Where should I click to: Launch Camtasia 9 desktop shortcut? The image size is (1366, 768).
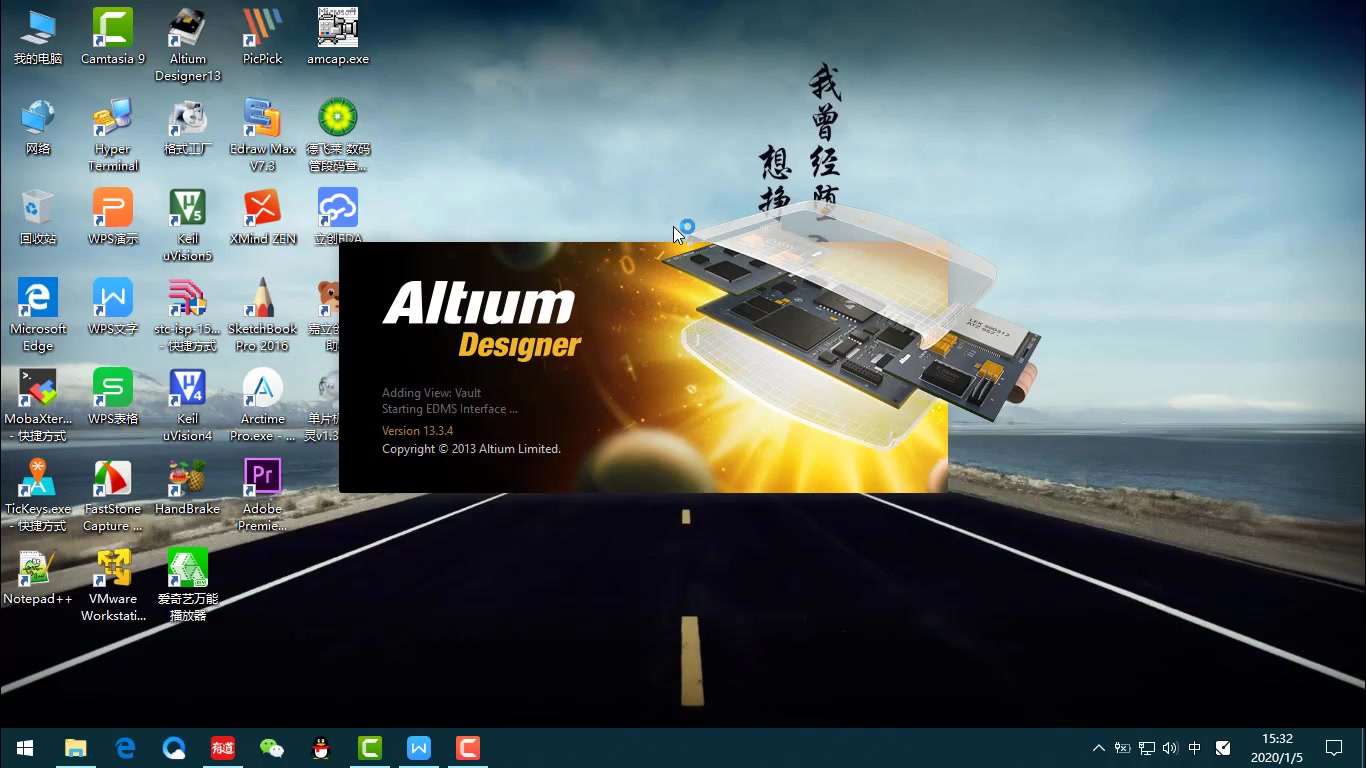coord(113,37)
